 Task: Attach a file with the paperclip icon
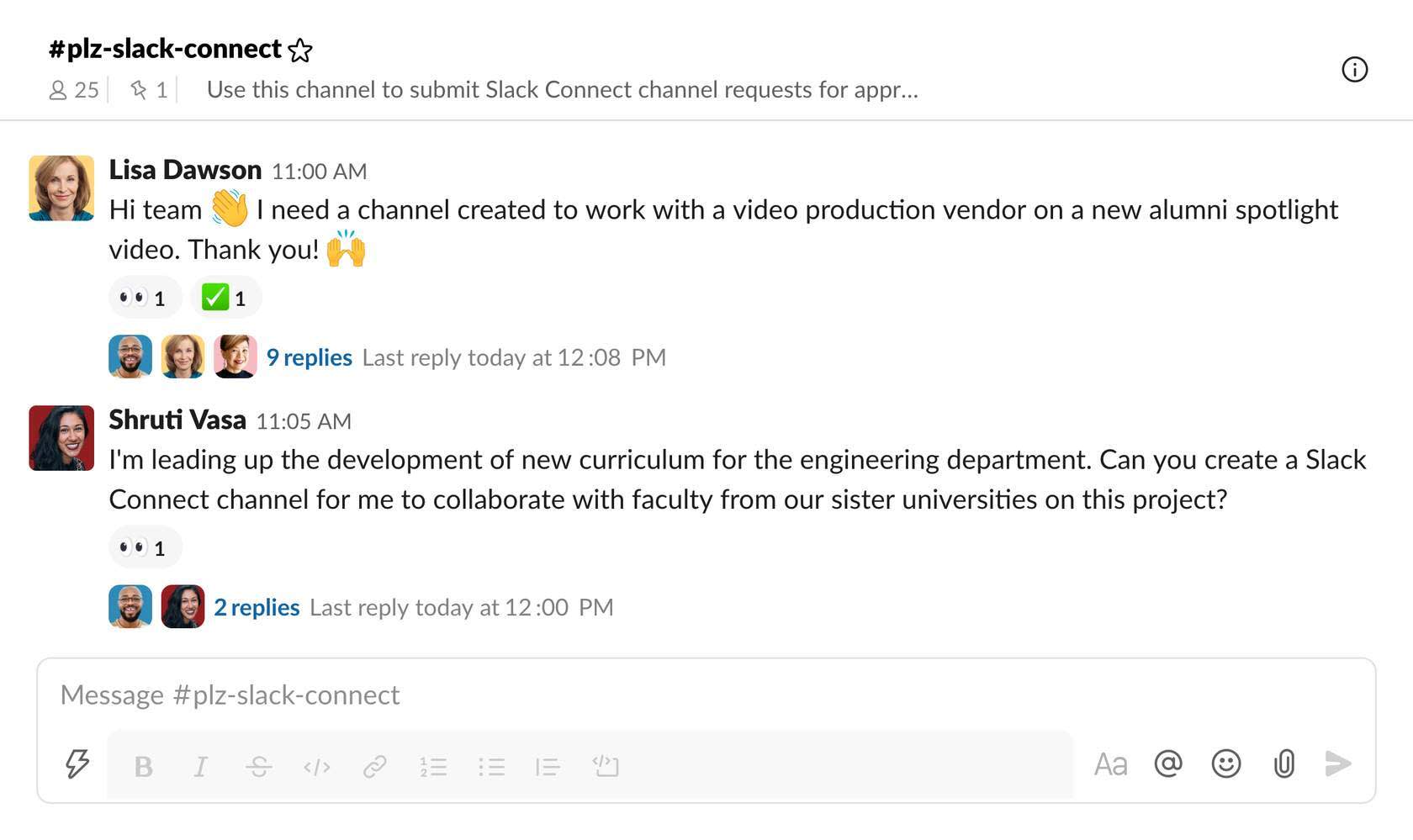click(1283, 763)
